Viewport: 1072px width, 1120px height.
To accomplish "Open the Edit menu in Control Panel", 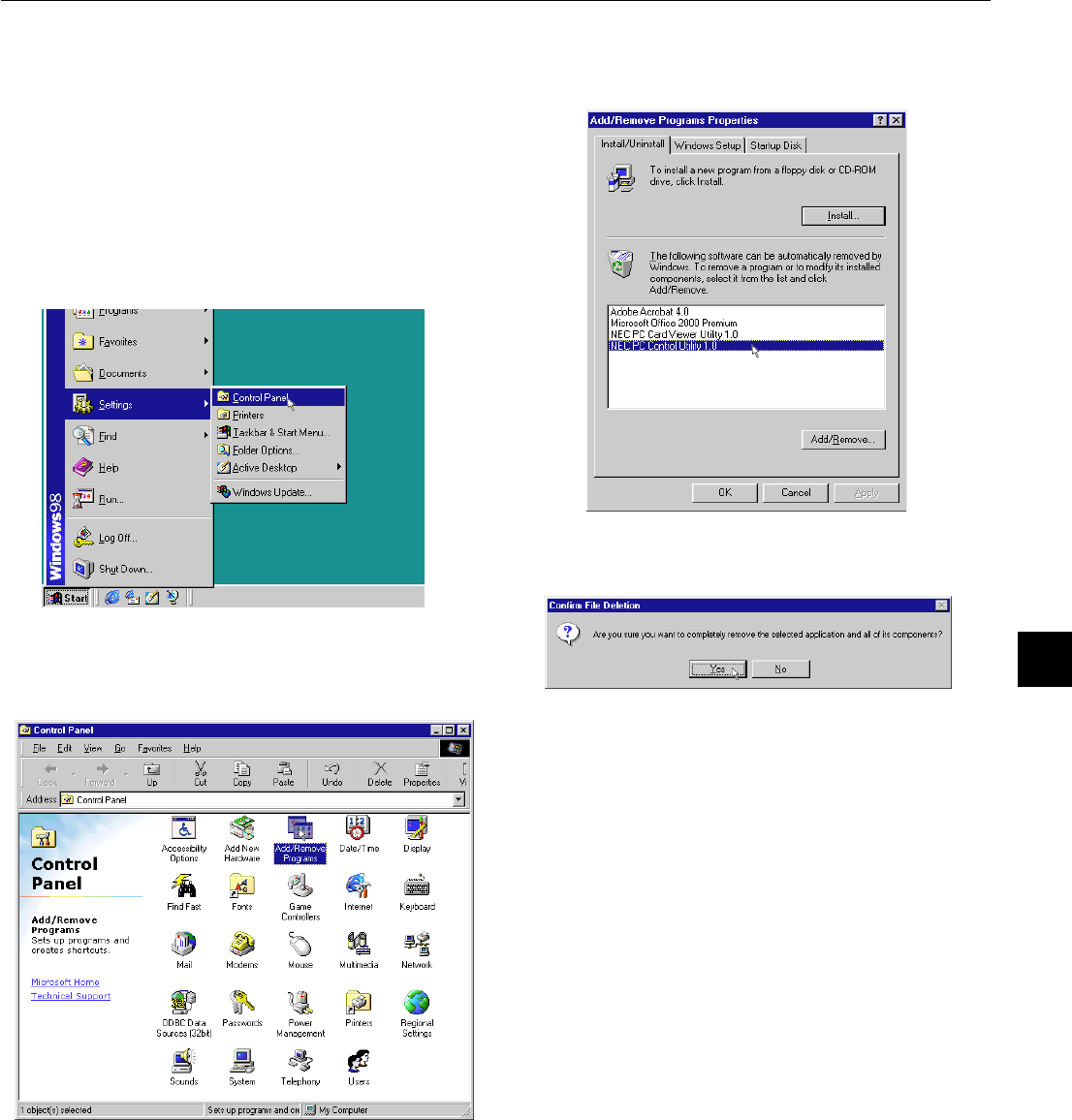I will click(x=64, y=749).
